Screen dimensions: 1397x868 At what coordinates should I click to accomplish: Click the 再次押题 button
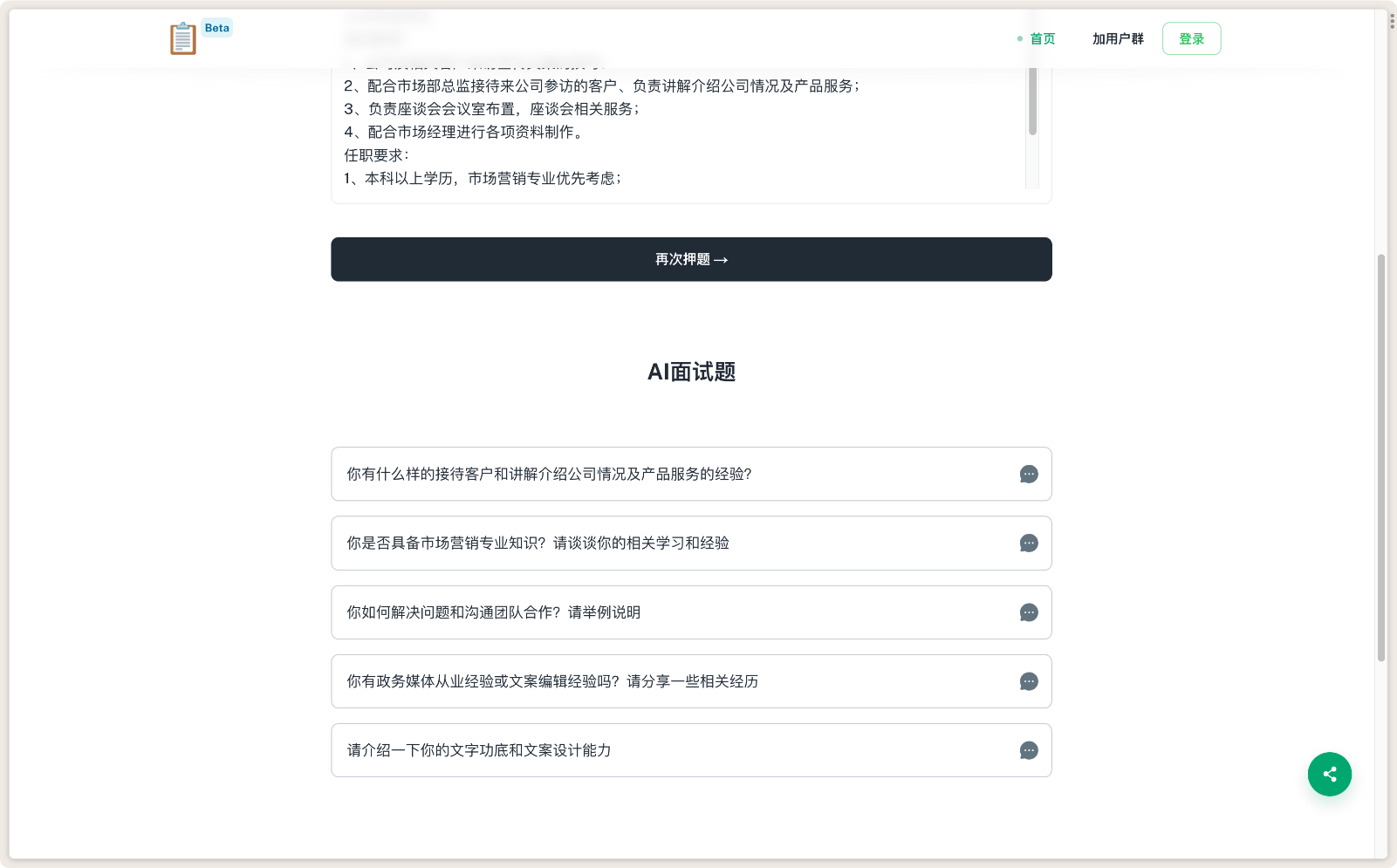coord(691,259)
